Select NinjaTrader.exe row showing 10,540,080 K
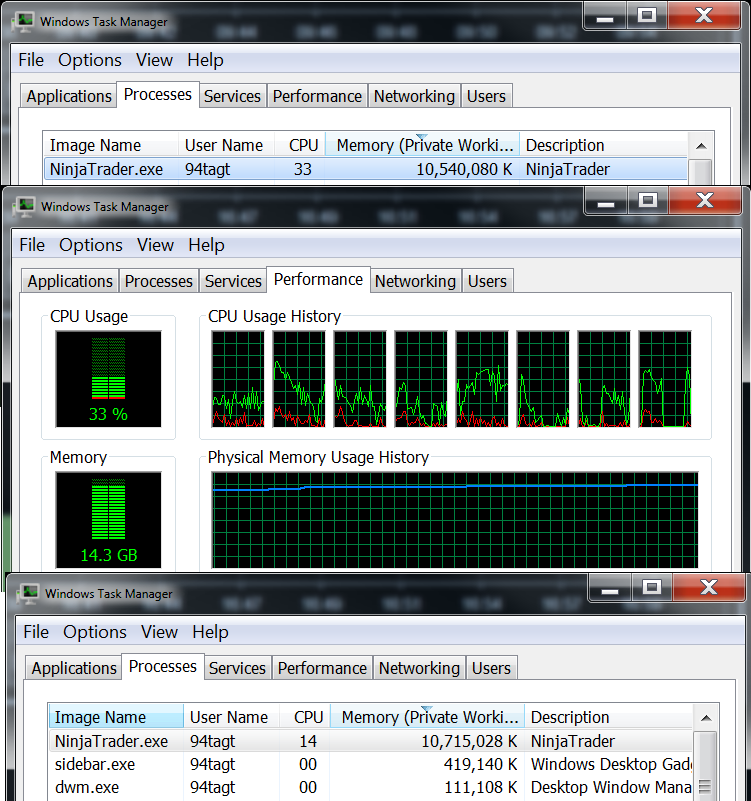Image resolution: width=751 pixels, height=801 pixels. pyautogui.click(x=366, y=169)
